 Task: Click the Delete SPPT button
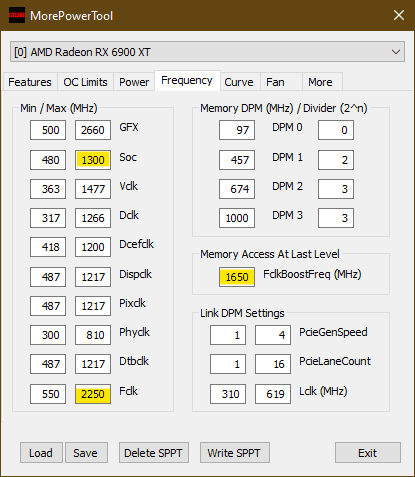pyautogui.click(x=154, y=453)
